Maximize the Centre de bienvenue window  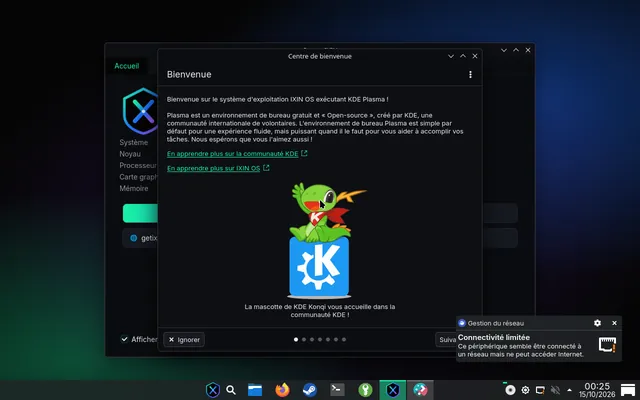pos(463,56)
